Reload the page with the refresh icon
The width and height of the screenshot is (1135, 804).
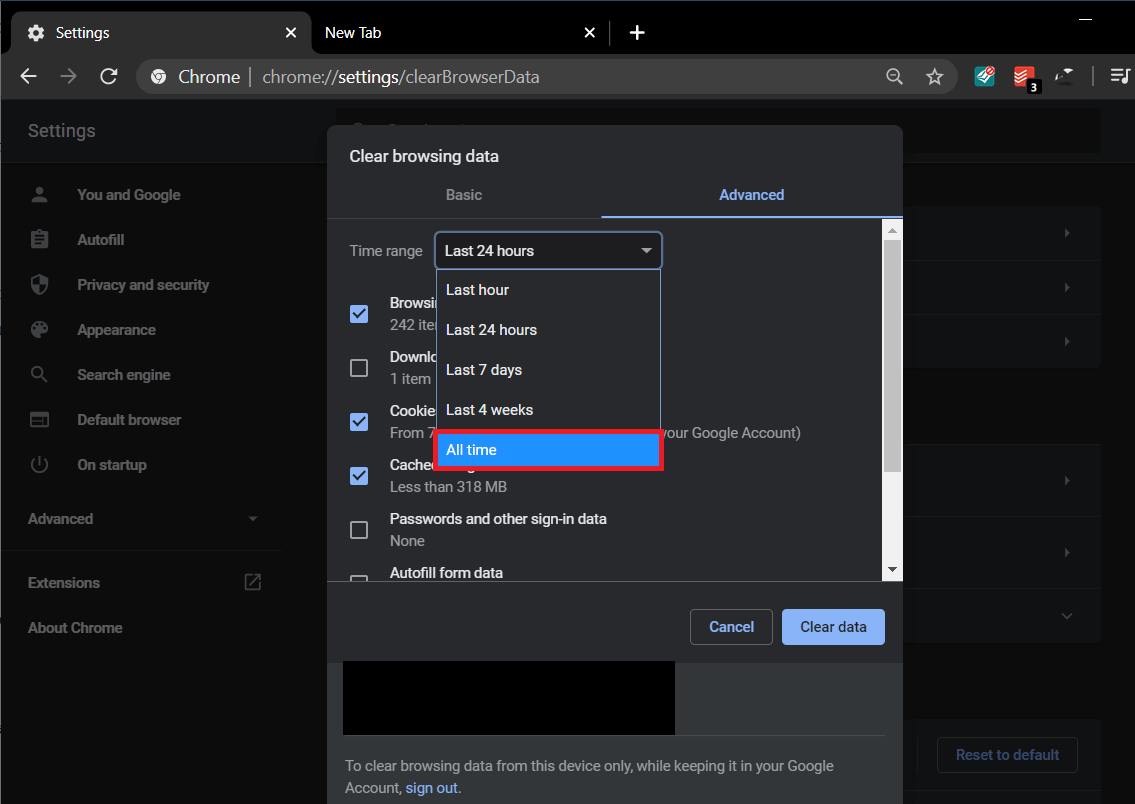109,77
